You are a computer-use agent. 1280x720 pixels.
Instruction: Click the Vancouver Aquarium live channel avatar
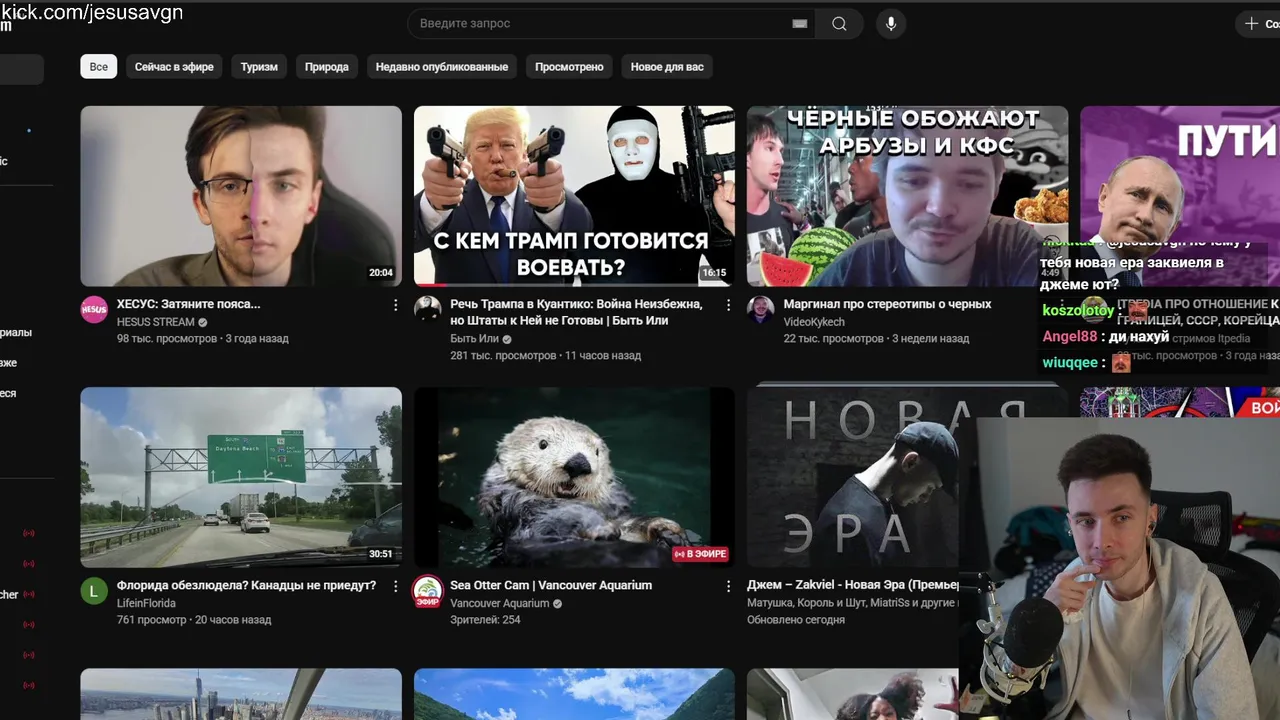coord(427,591)
